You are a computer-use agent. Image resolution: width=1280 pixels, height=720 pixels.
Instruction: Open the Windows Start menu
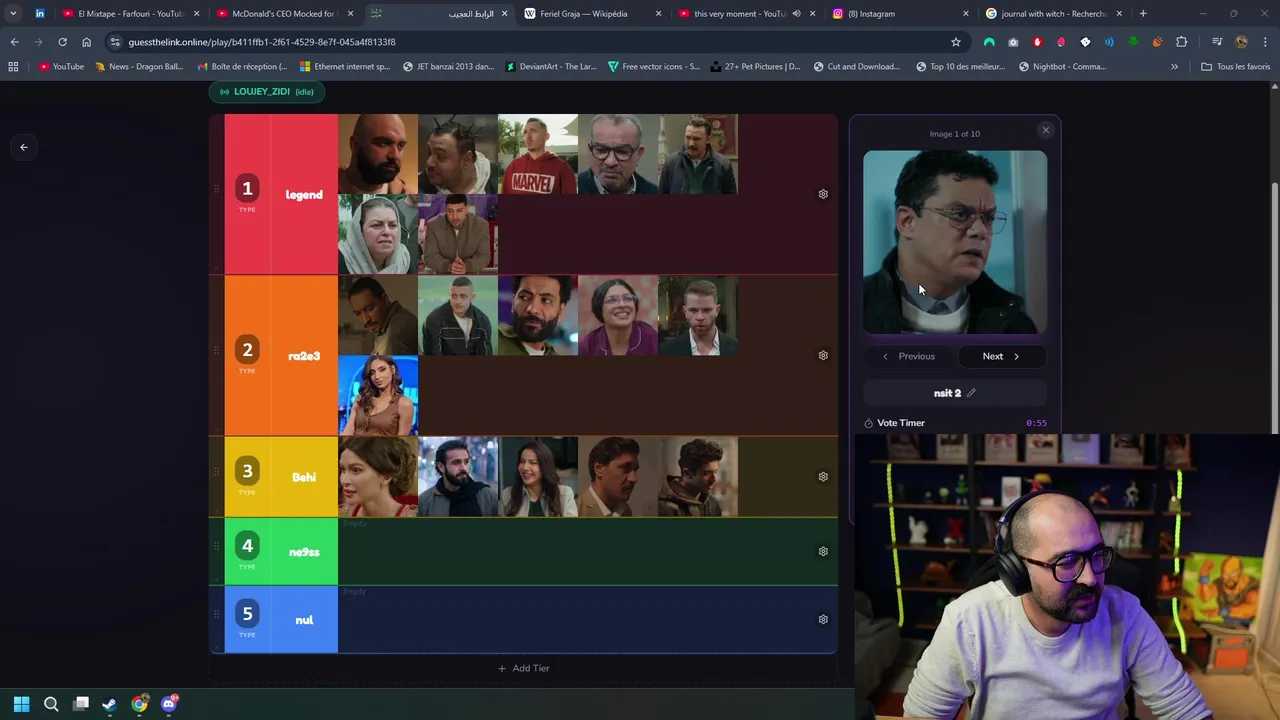coord(22,704)
